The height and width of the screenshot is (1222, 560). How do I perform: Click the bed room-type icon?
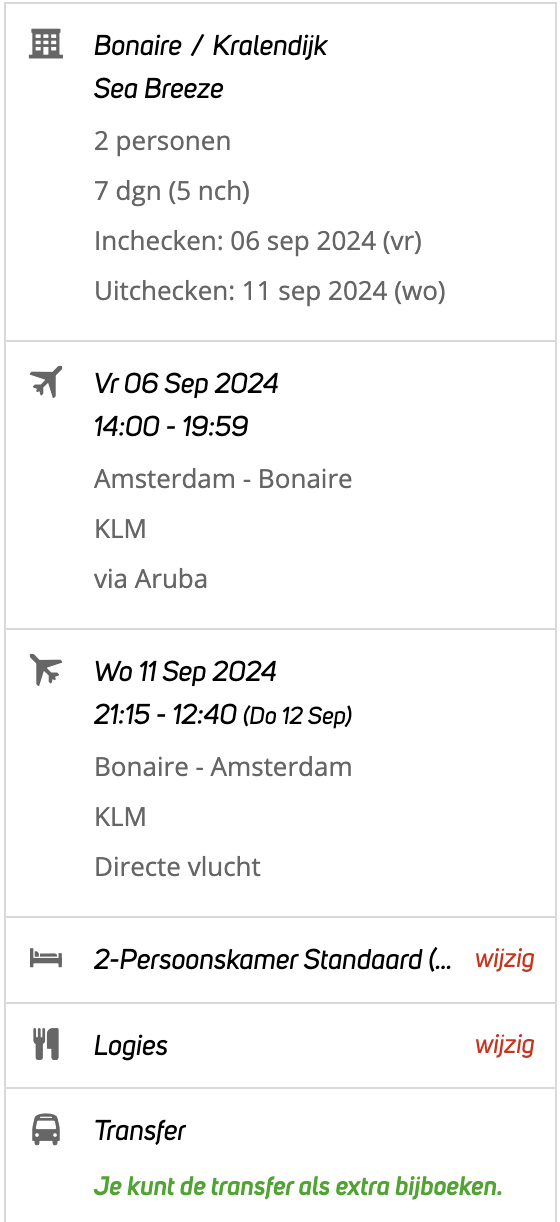46,959
